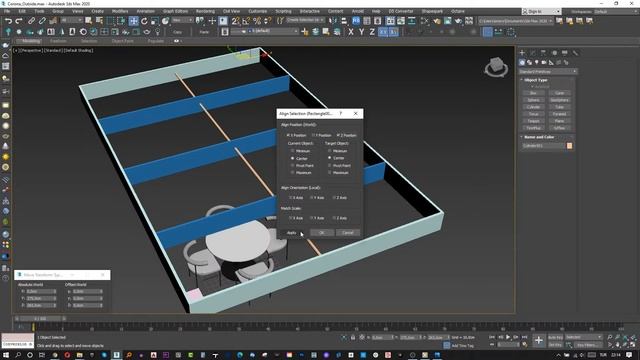Open the Create tab in Command Panel
The height and width of the screenshot is (360, 640).
[522, 53]
